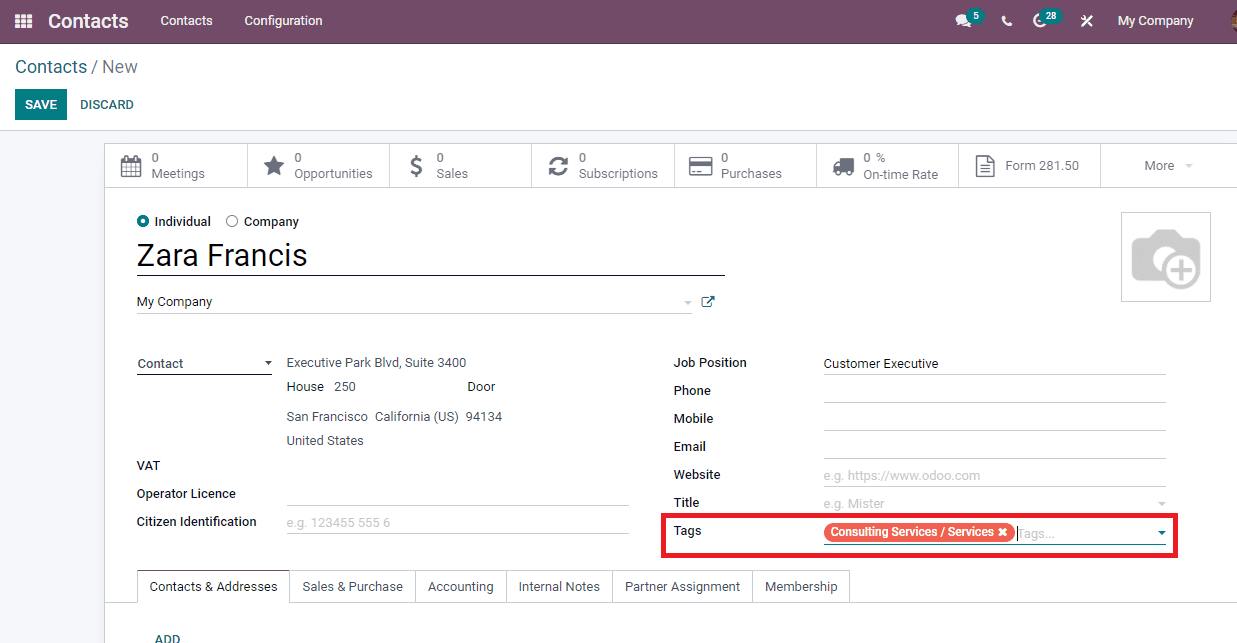This screenshot has height=643, width=1237.
Task: Switch to the Sales & Purchase tab
Action: tap(352, 587)
